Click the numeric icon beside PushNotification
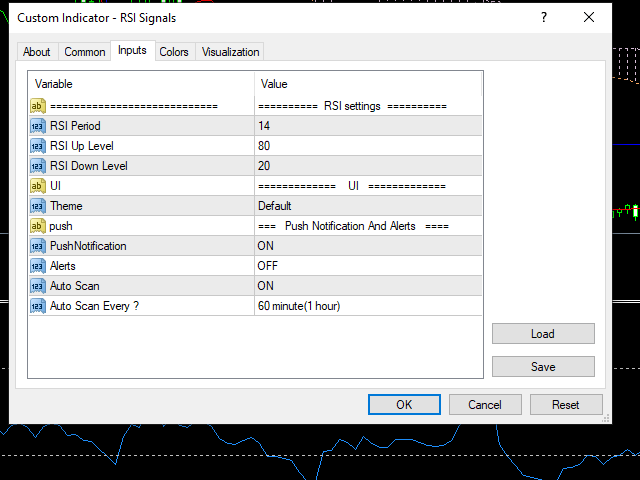The height and width of the screenshot is (480, 640). click(x=38, y=246)
